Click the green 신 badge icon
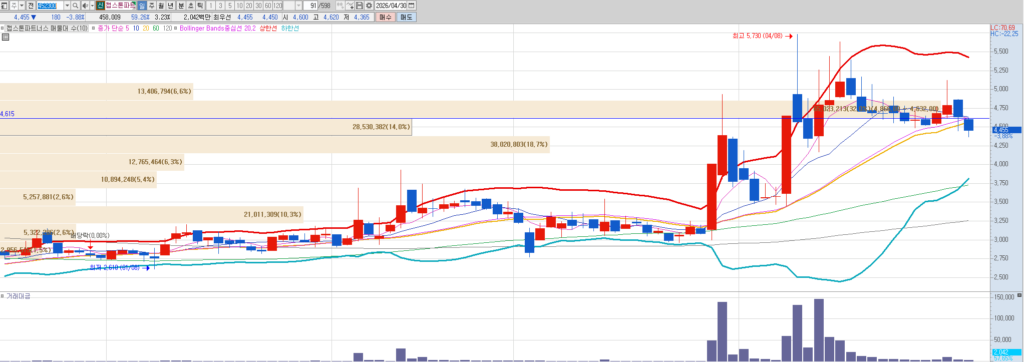The height and width of the screenshot is (362, 1024). [101, 5]
